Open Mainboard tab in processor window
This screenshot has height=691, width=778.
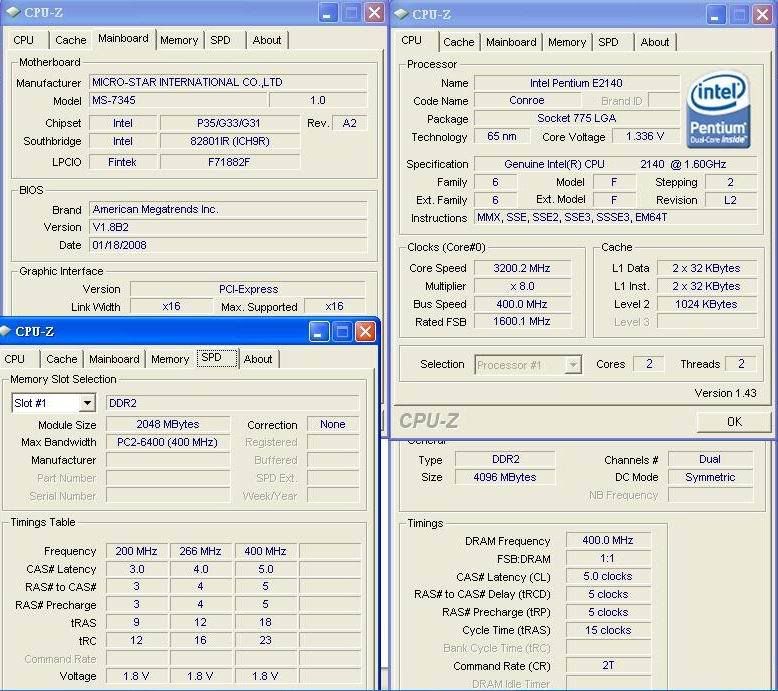click(511, 42)
